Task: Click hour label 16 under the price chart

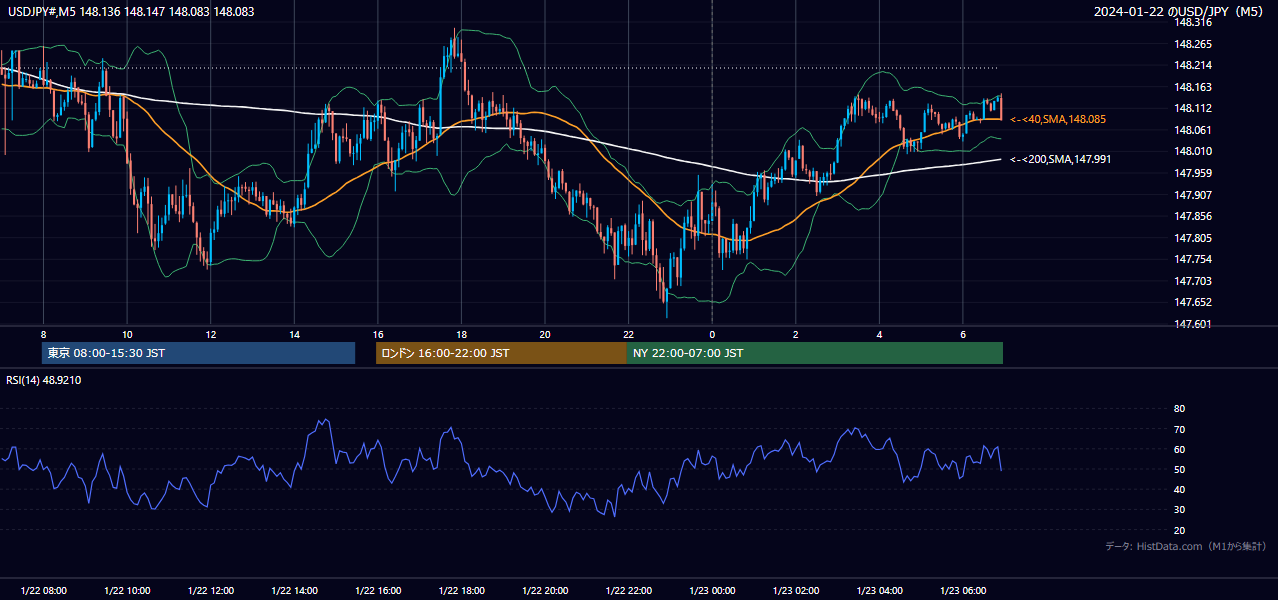Action: [378, 334]
